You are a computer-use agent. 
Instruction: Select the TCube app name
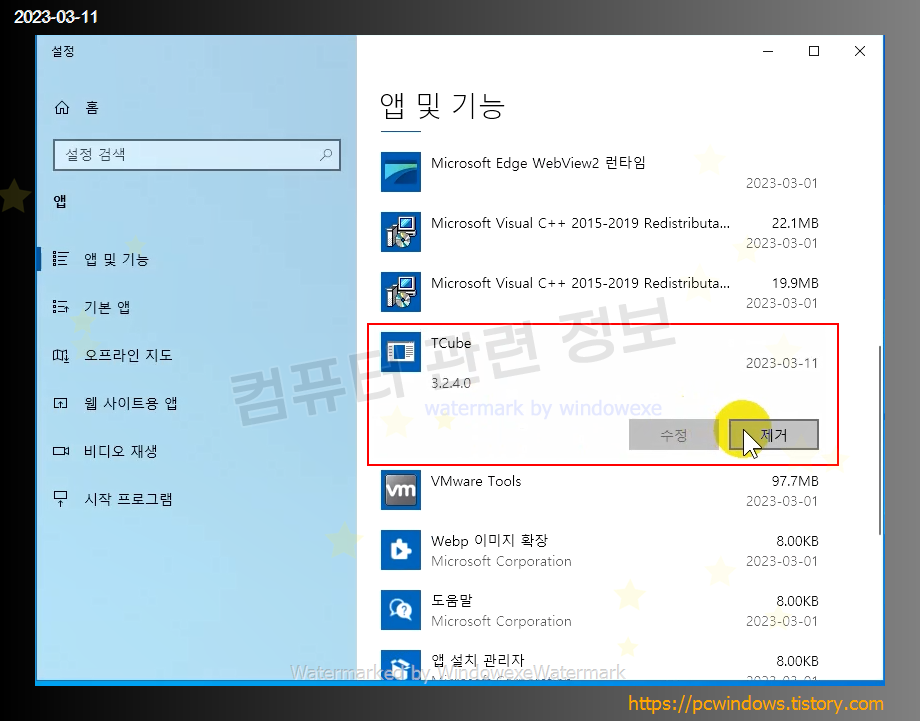click(451, 343)
